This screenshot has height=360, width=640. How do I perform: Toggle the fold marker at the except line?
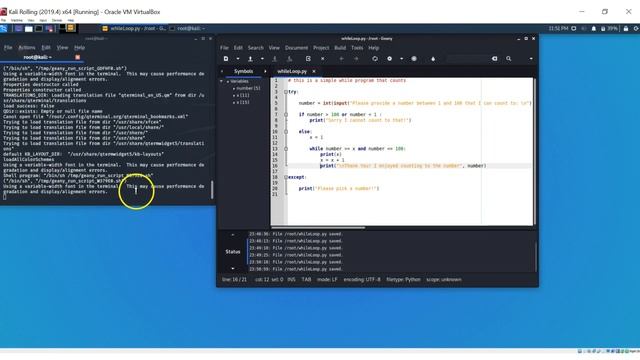pos(286,177)
